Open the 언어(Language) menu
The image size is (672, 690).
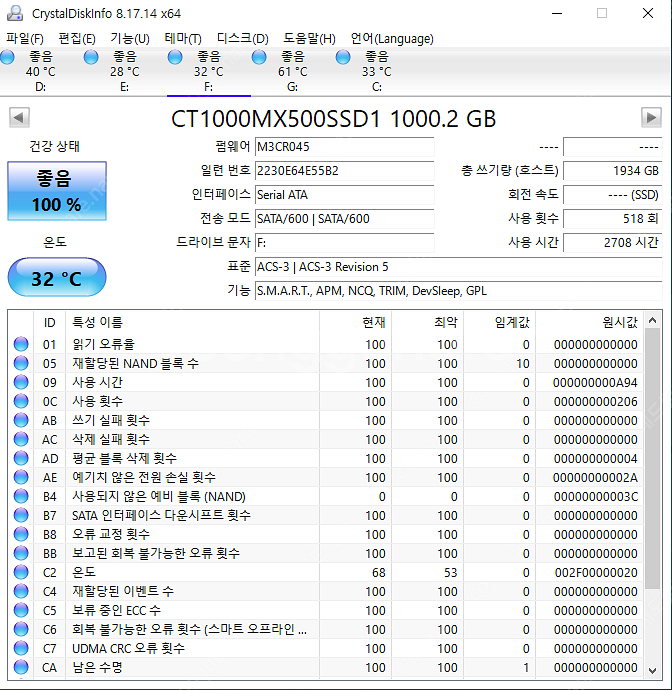[392, 39]
